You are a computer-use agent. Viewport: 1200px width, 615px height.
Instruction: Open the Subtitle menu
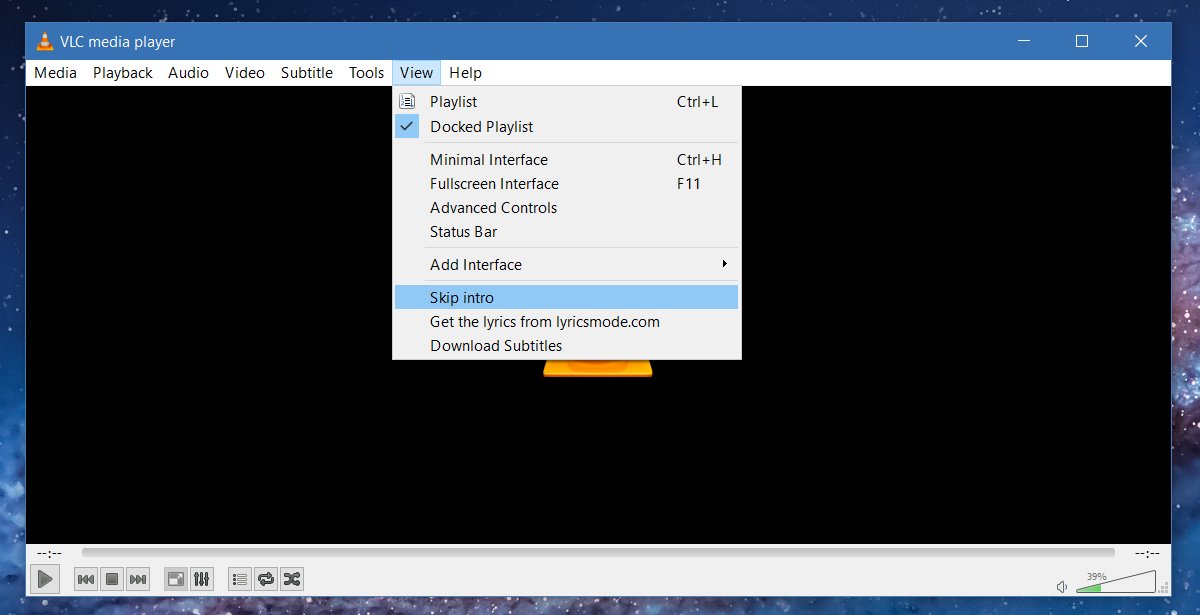307,73
